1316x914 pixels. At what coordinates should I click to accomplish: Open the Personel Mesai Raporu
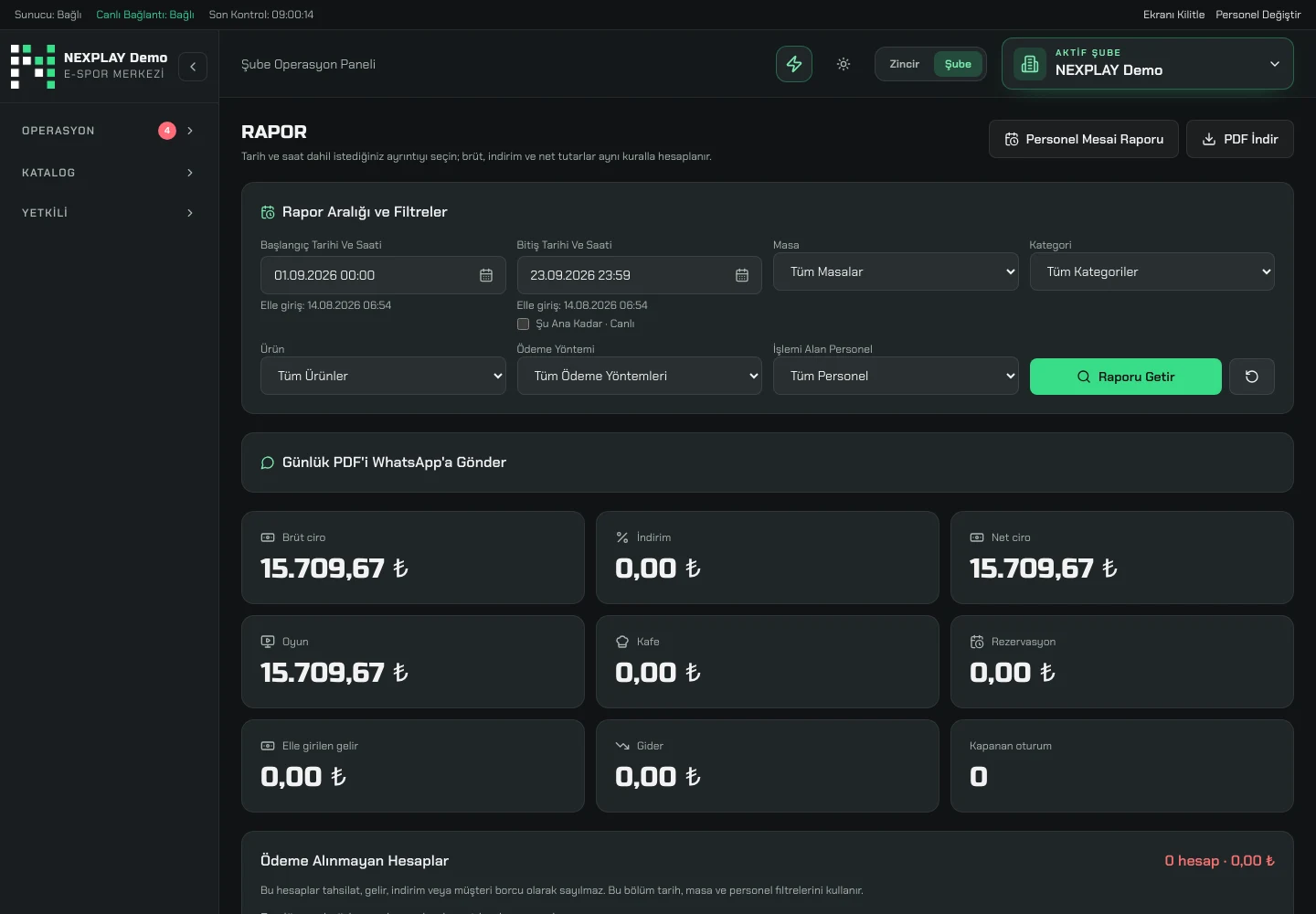[1084, 139]
